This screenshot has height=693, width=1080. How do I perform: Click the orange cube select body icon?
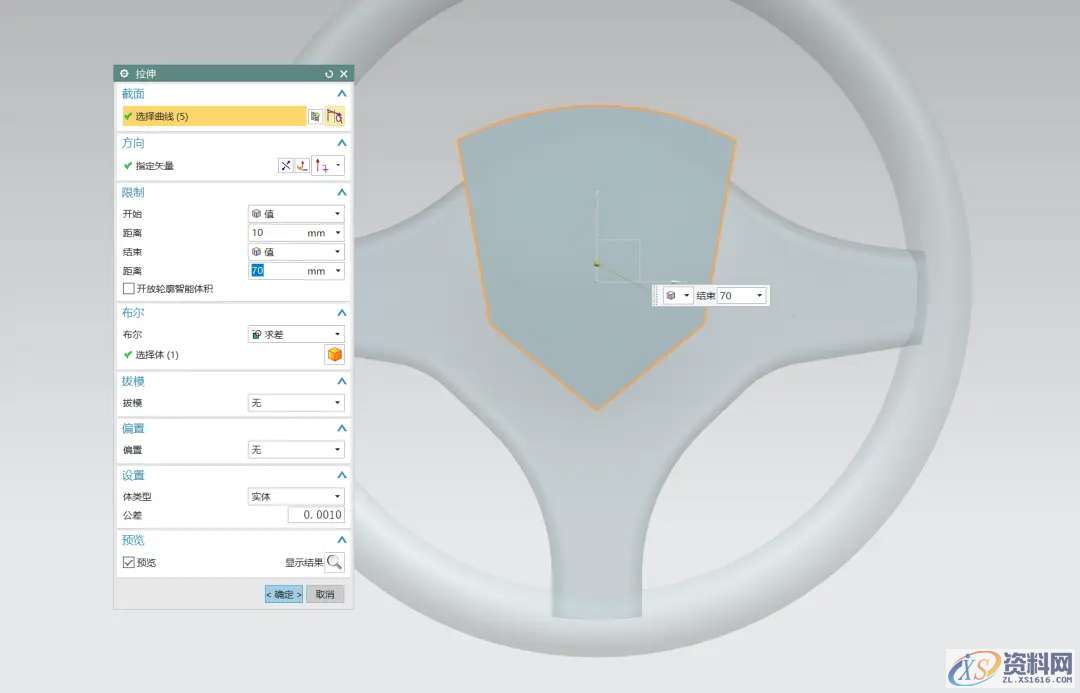pyautogui.click(x=335, y=355)
